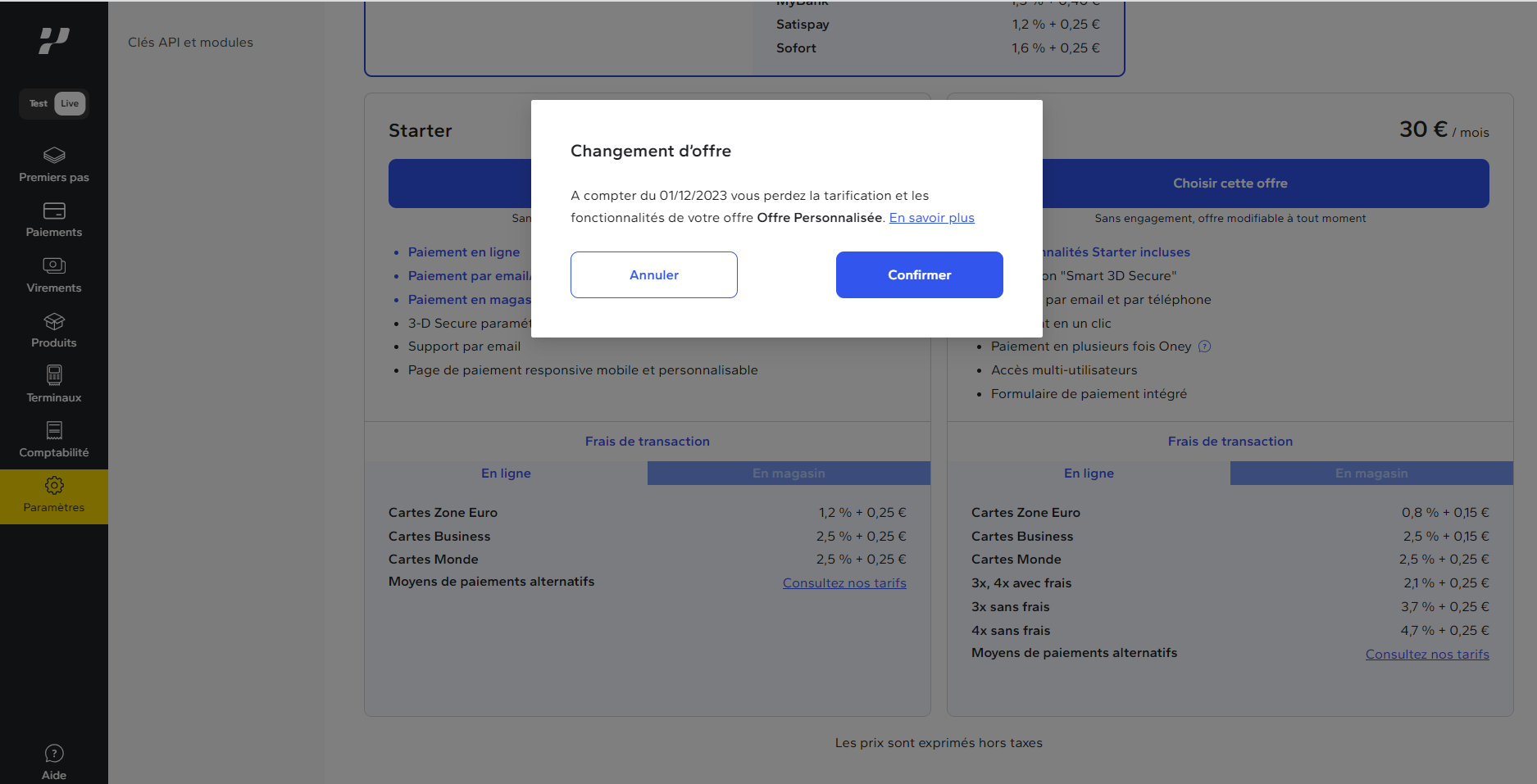Cancel the offer change with Annuler
This screenshot has width=1537, height=784.
tap(654, 274)
